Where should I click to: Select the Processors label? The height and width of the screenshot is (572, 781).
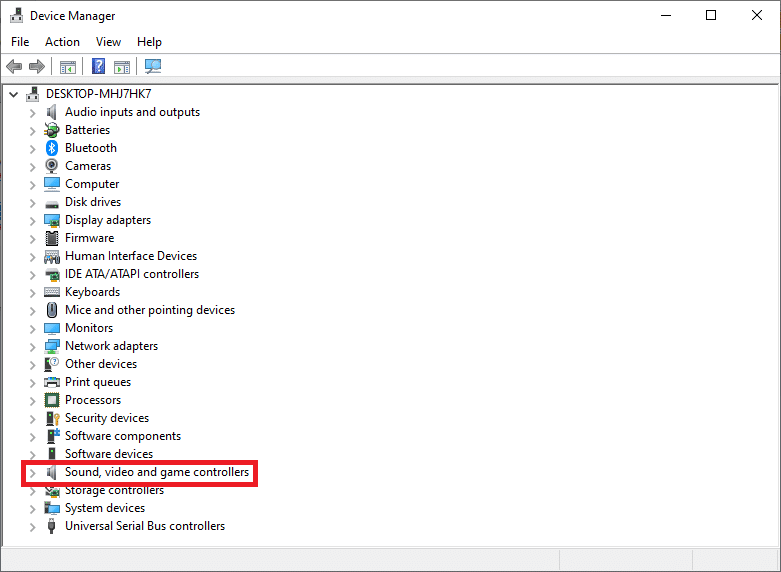click(x=93, y=400)
